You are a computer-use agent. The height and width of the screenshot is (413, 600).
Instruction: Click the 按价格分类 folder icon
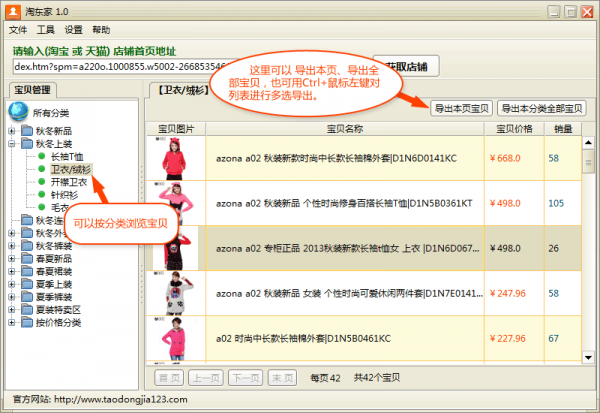(x=27, y=322)
